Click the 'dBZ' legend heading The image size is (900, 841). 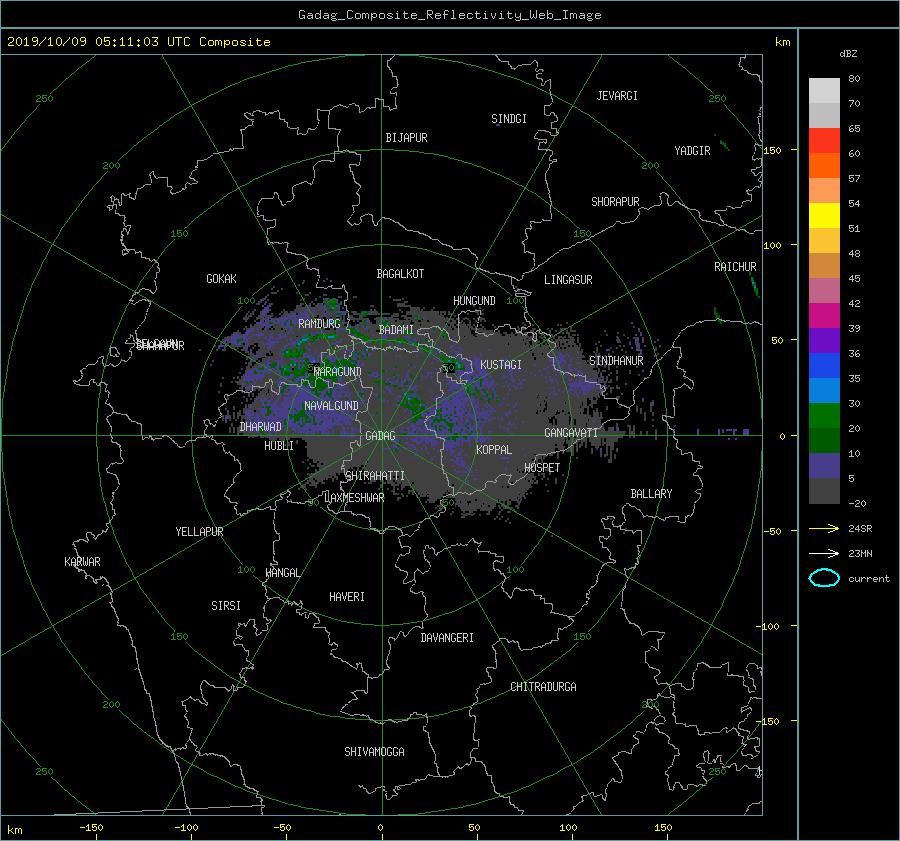[x=848, y=54]
